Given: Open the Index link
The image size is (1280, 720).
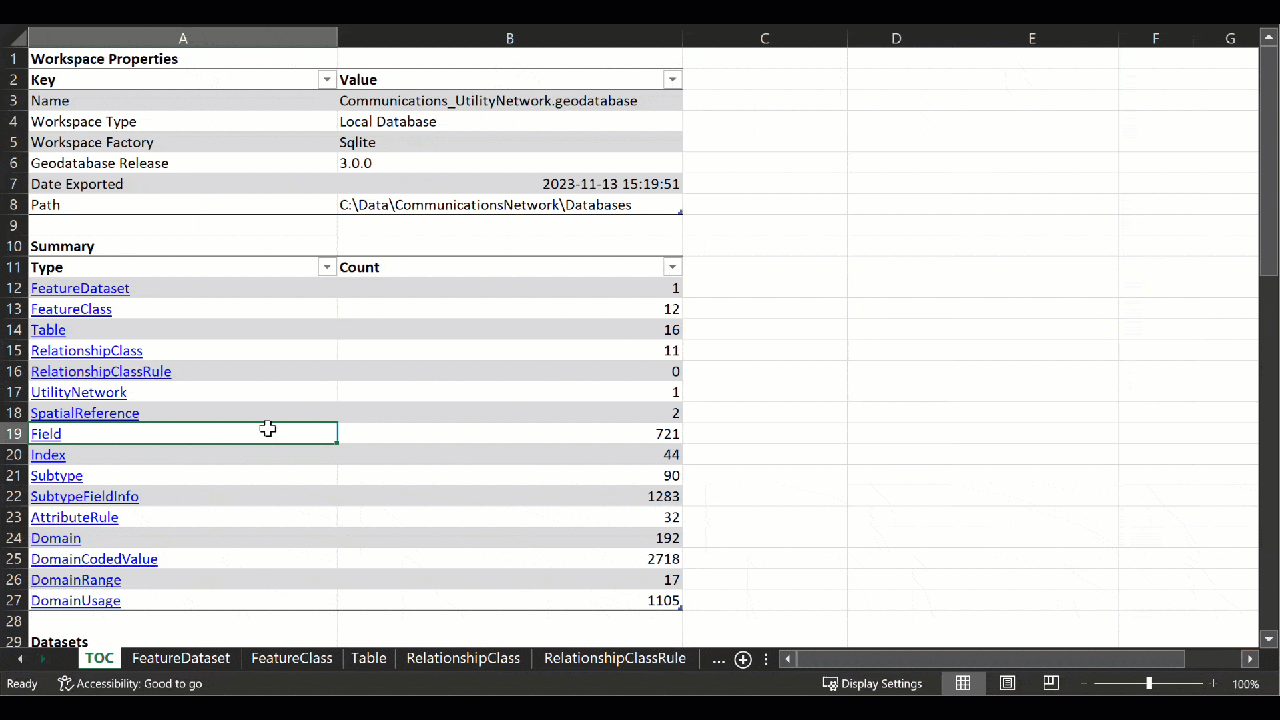Looking at the screenshot, I should (x=48, y=455).
